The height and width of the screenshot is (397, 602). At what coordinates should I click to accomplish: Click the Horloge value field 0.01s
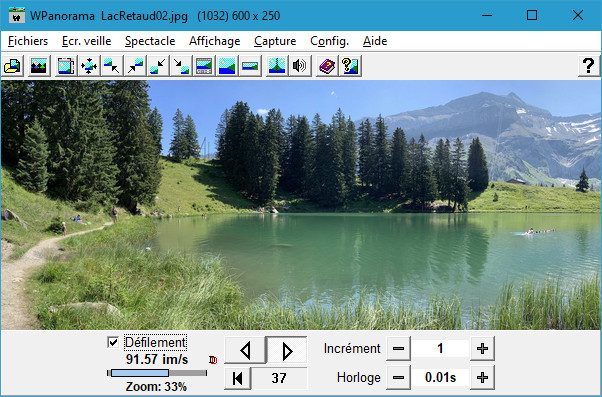[440, 377]
